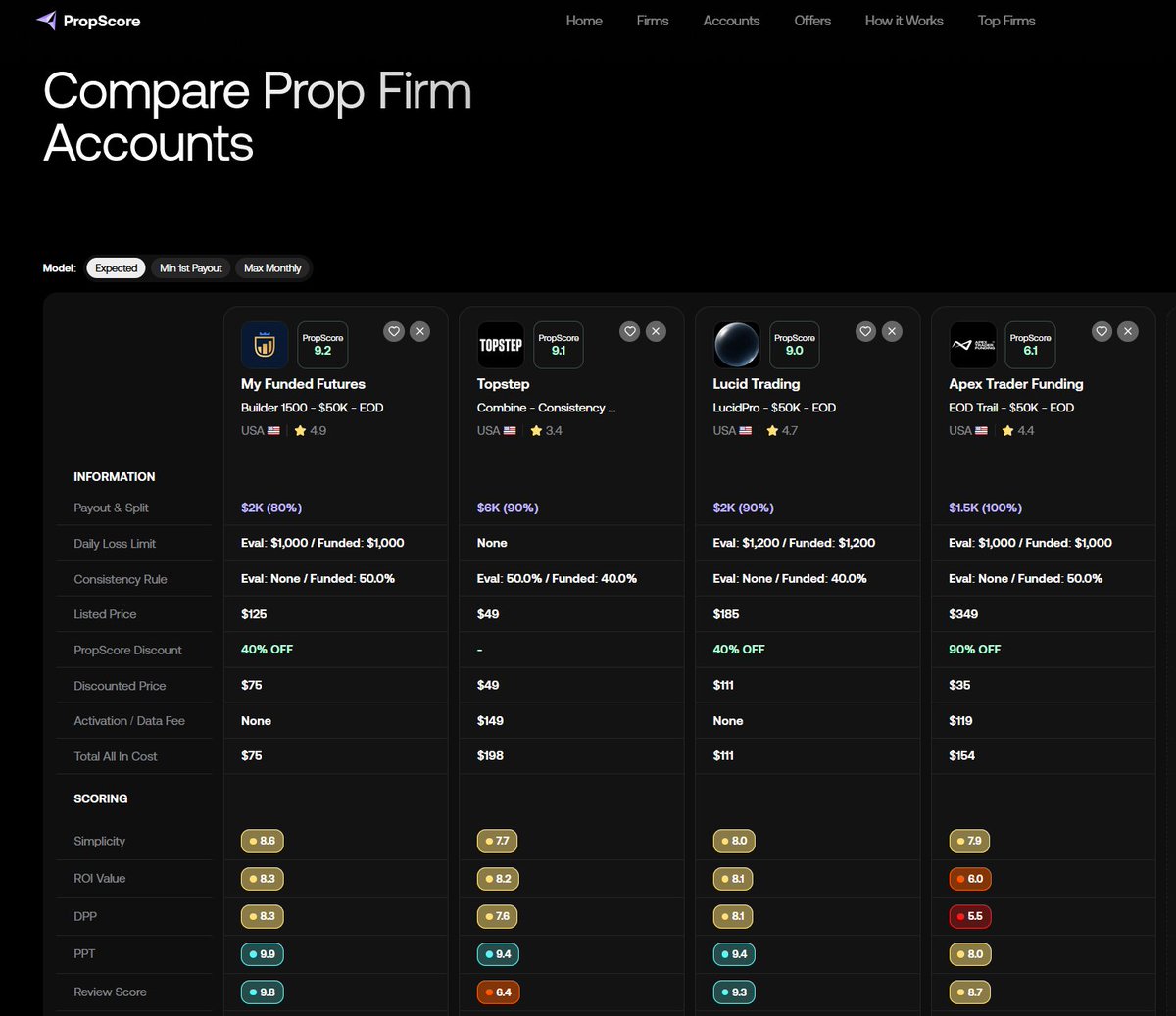Viewport: 1176px width, 1016px height.
Task: Click the Combine - Consistency account text
Action: (x=546, y=408)
